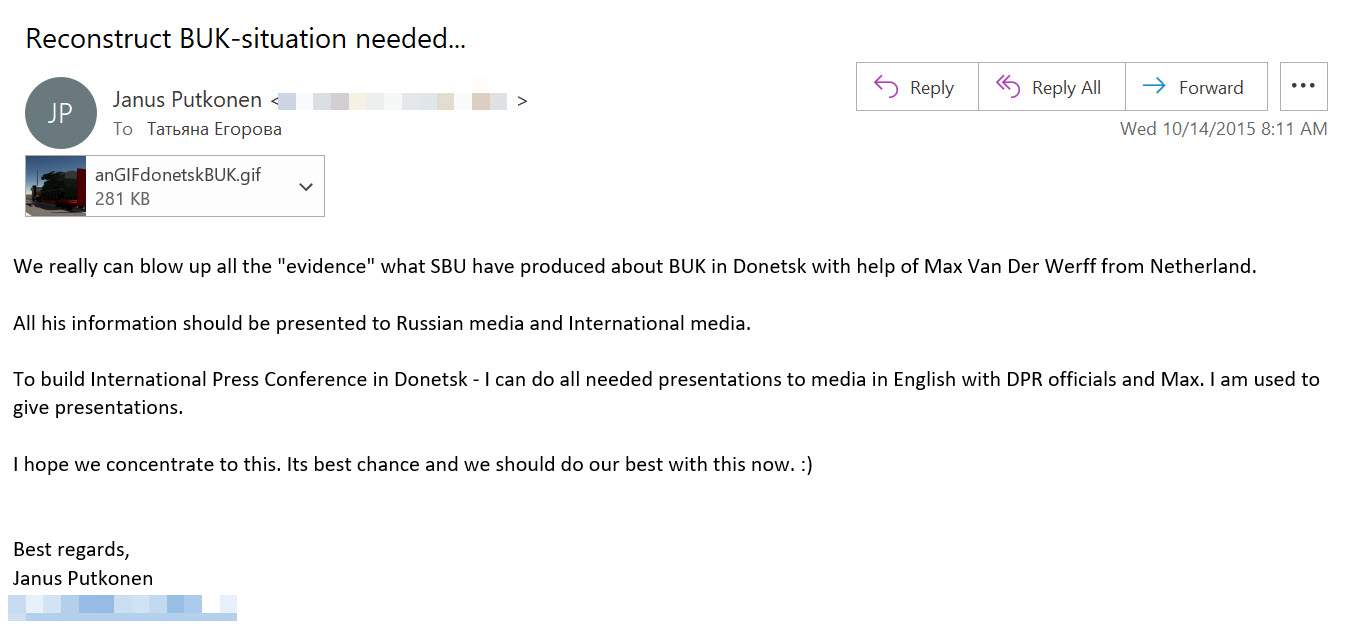Click the first paragraph mentioning SBU
1346x632 pixels.
click(x=634, y=267)
